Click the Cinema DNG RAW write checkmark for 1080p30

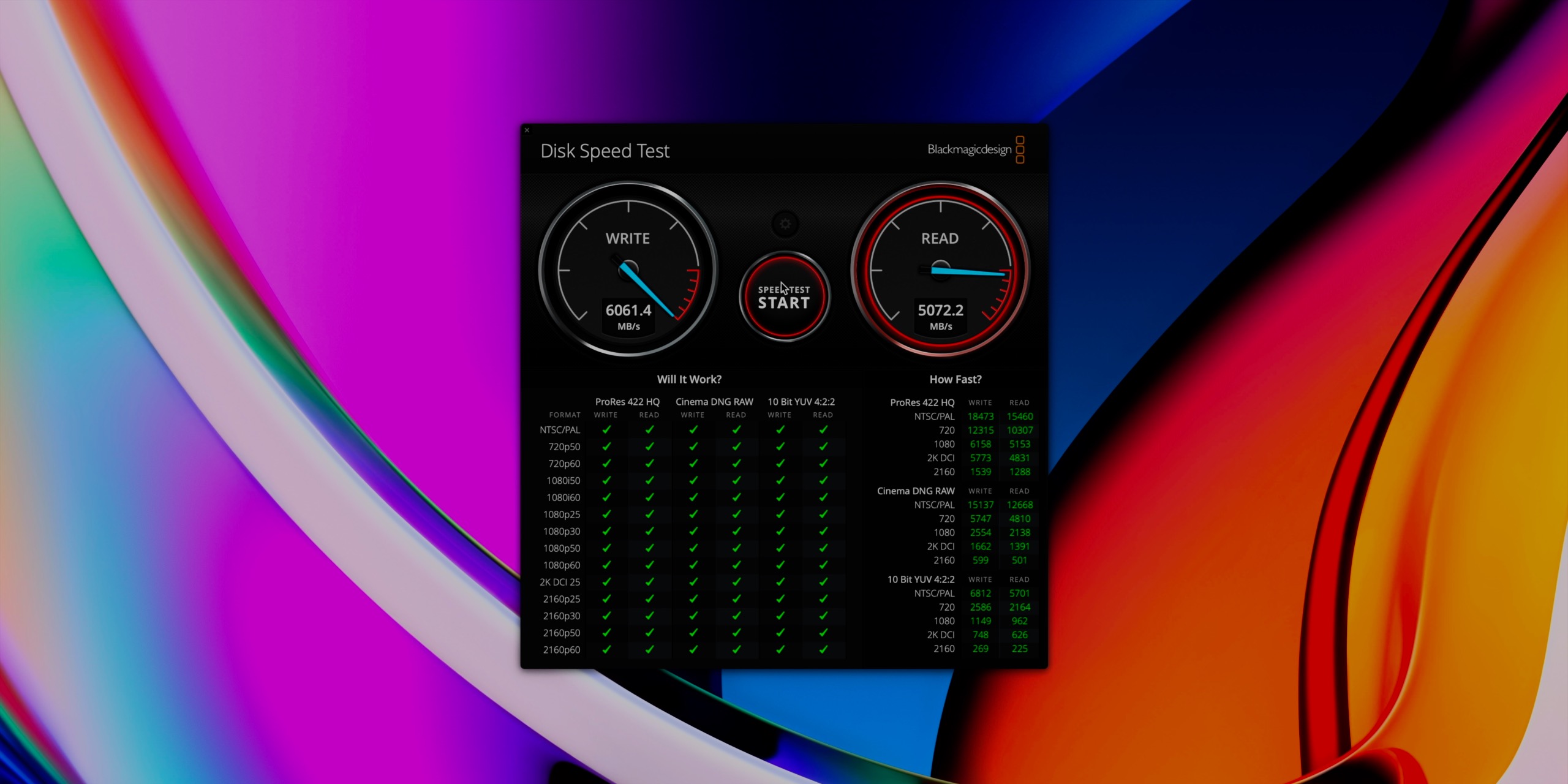click(693, 532)
